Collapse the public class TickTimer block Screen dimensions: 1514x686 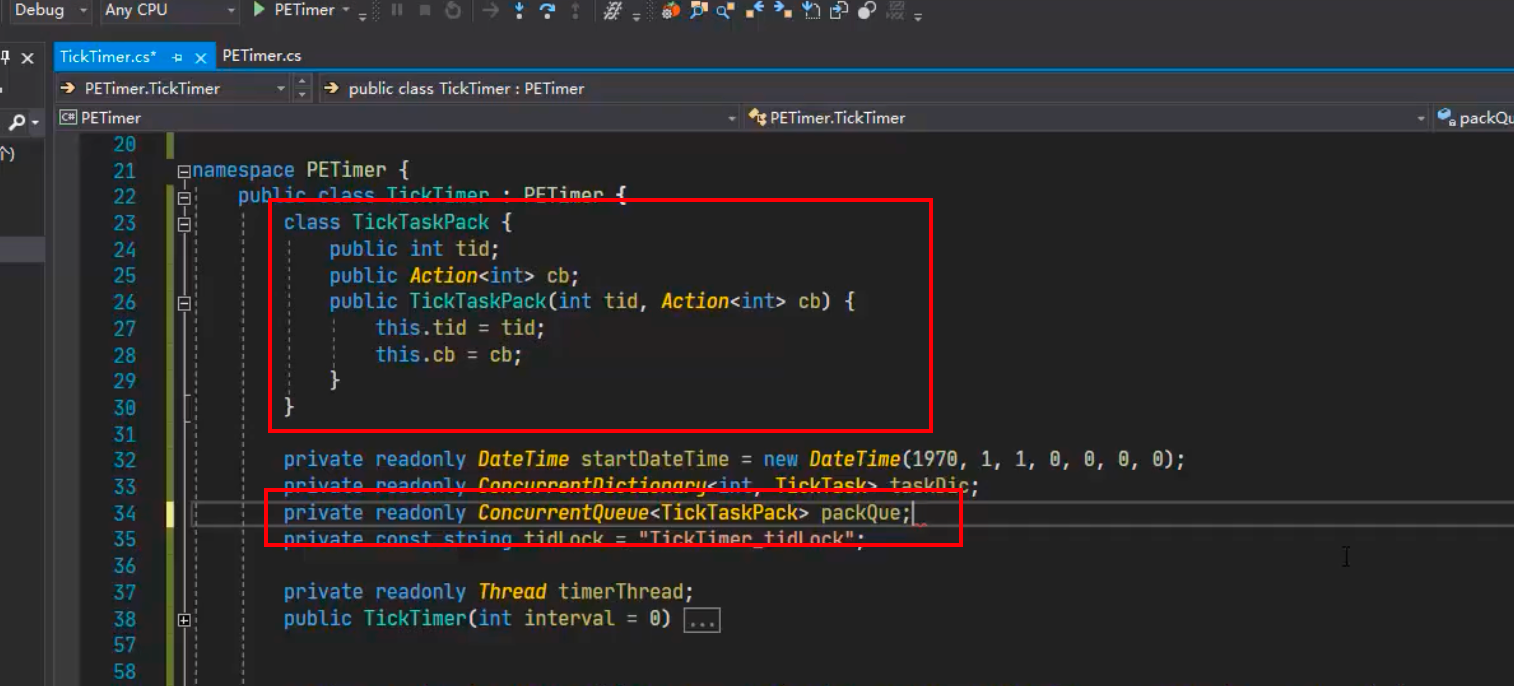coord(184,198)
